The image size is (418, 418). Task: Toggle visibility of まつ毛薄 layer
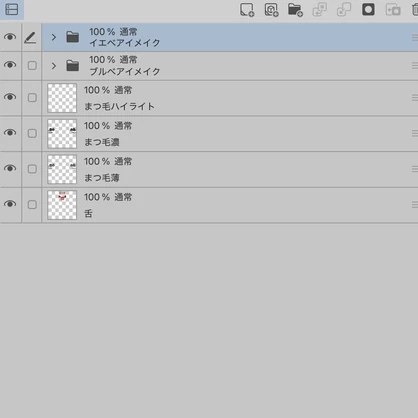click(x=10, y=168)
